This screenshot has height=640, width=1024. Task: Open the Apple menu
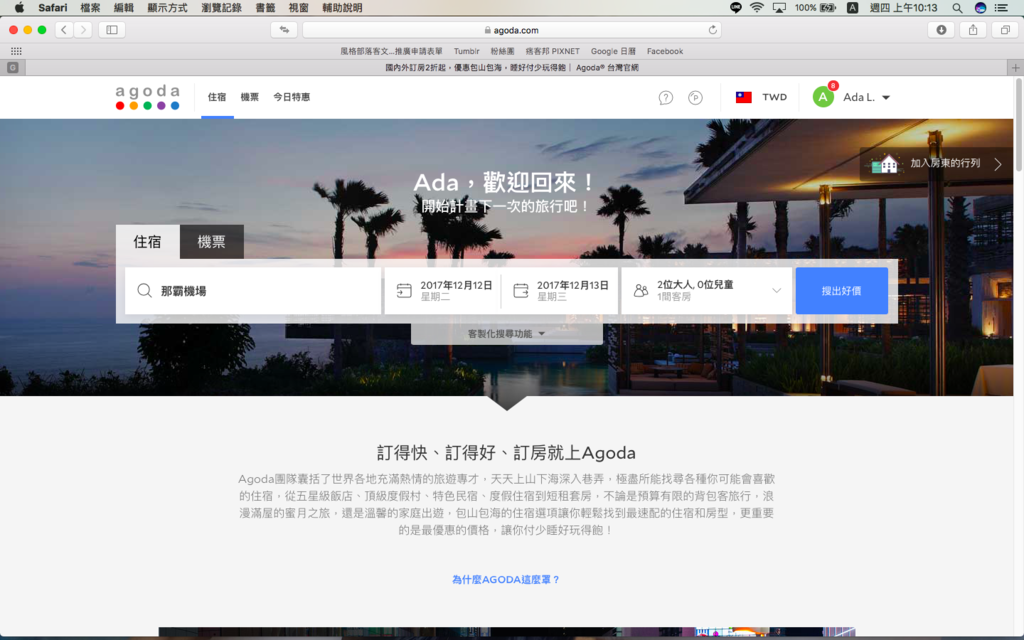click(19, 8)
